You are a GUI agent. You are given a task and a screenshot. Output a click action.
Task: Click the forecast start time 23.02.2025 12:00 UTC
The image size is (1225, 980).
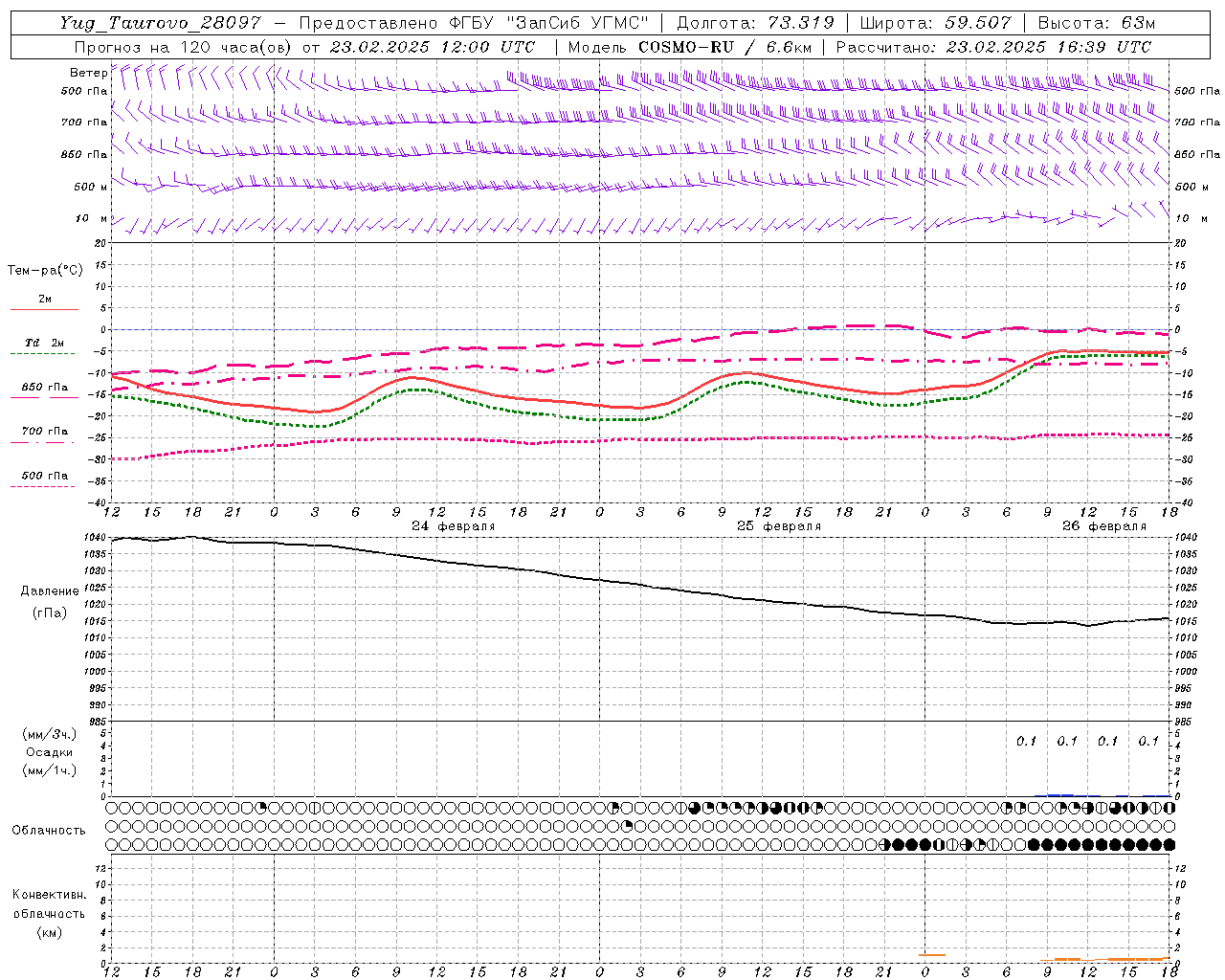click(432, 47)
